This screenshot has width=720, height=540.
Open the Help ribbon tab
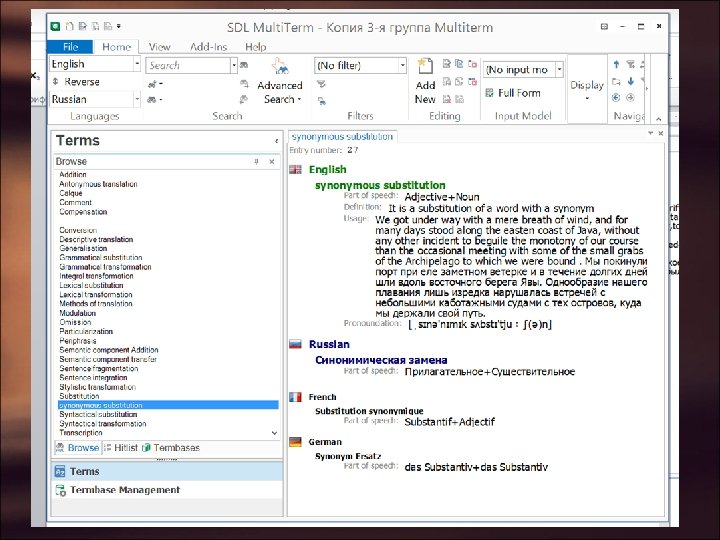click(255, 47)
